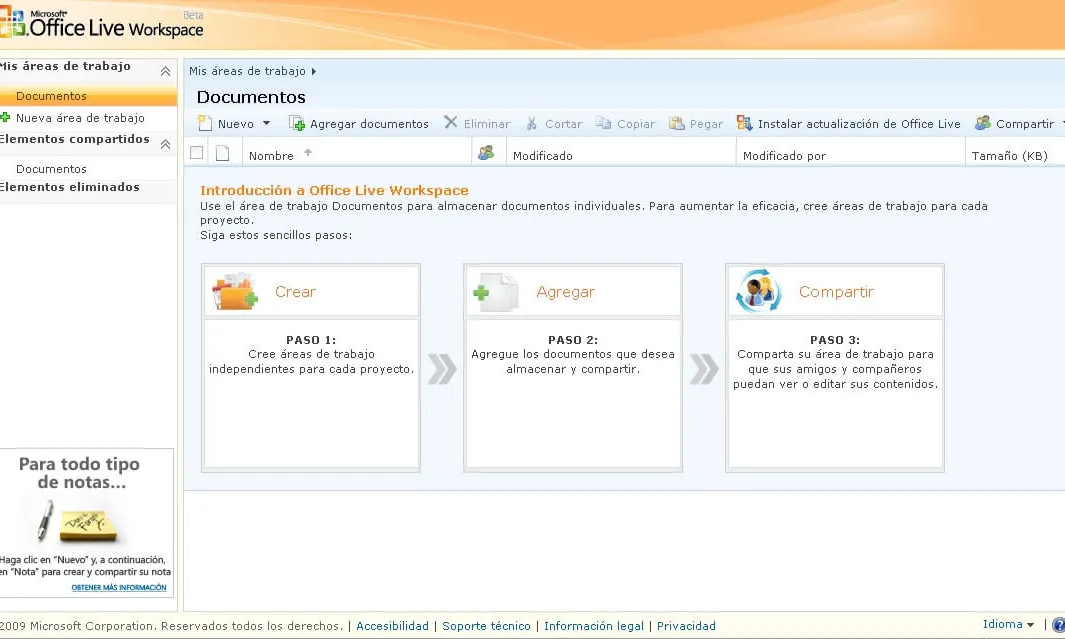The image size is (1065, 639).
Task: Click the Copiar icon
Action: (603, 123)
